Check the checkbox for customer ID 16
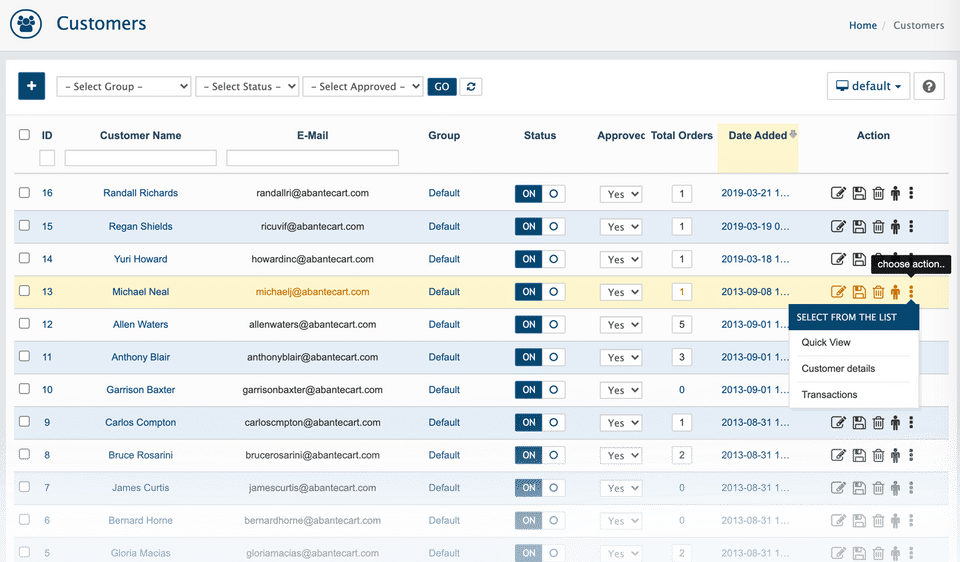 (x=24, y=193)
